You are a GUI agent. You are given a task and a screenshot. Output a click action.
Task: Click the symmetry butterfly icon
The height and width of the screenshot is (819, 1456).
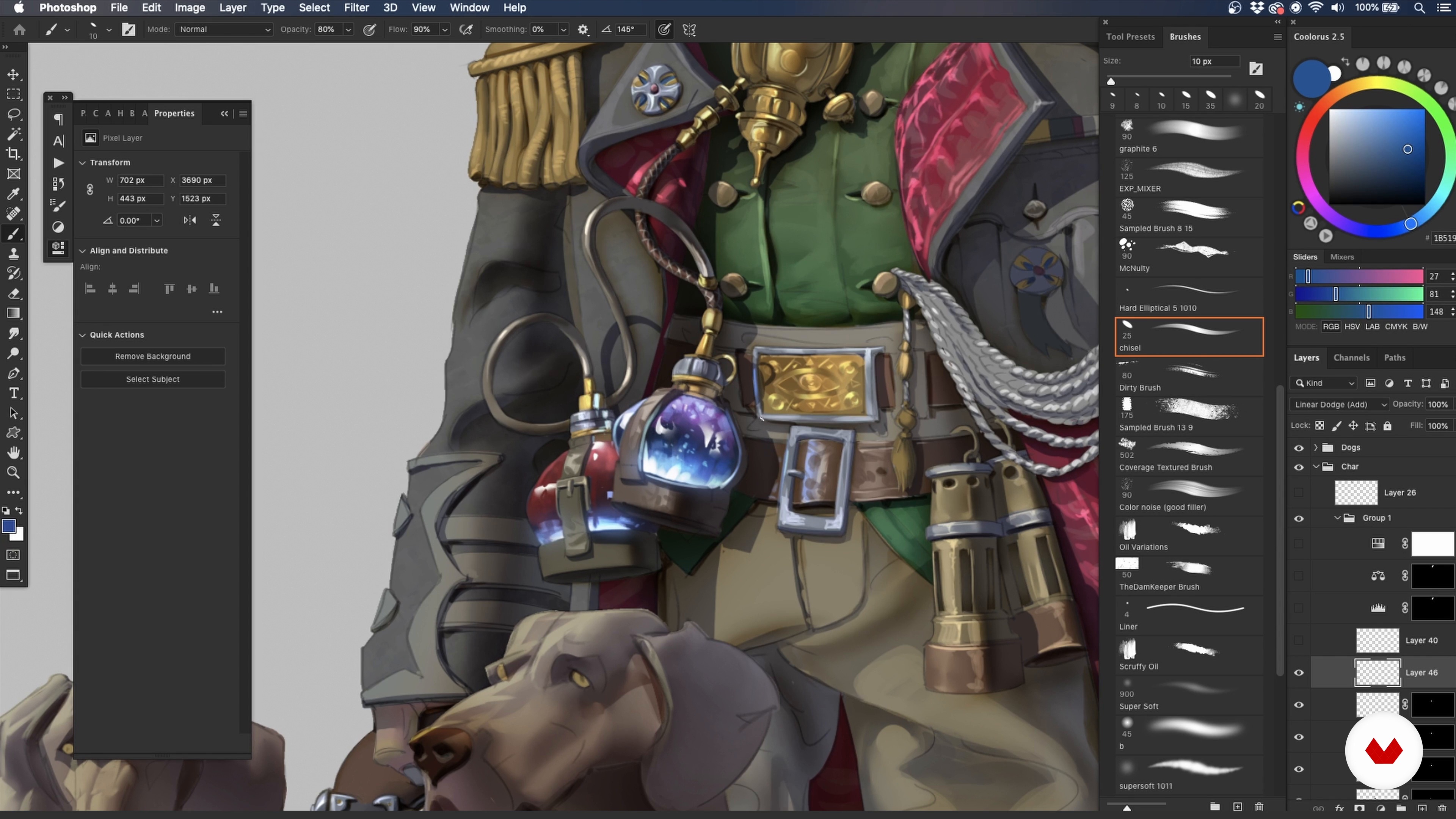tap(689, 30)
